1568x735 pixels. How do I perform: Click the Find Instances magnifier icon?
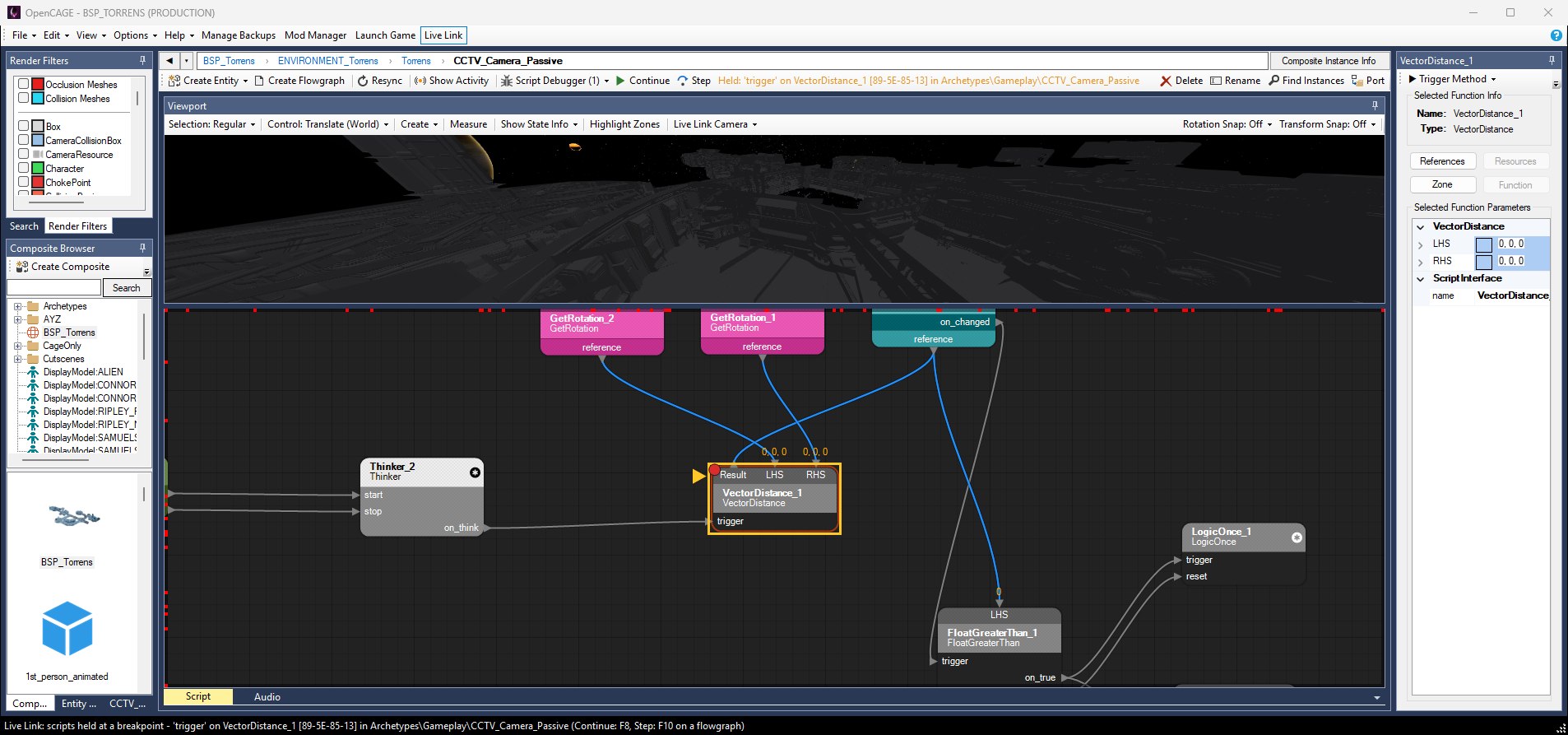(x=1274, y=81)
